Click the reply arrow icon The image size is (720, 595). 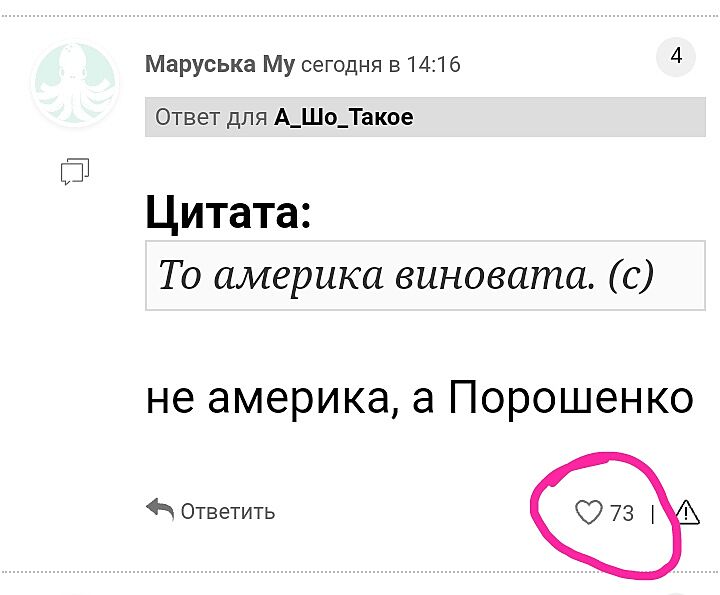pos(160,509)
